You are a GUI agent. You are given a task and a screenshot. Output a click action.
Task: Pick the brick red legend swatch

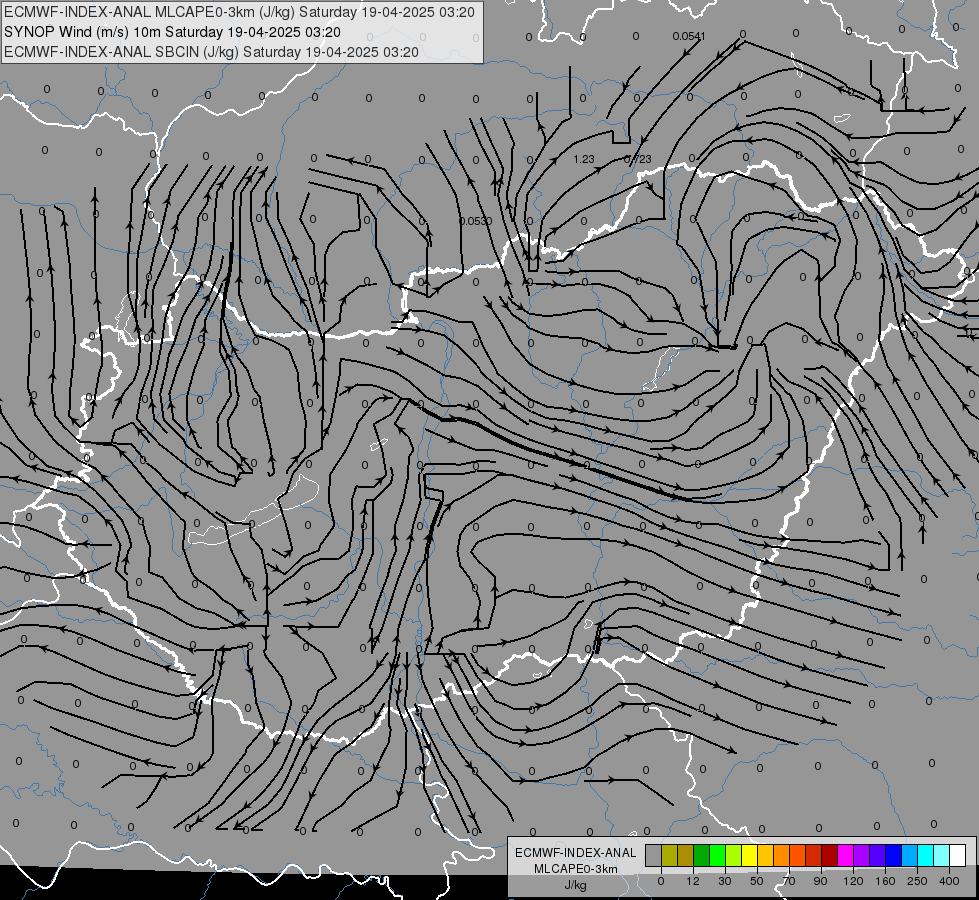click(x=814, y=855)
